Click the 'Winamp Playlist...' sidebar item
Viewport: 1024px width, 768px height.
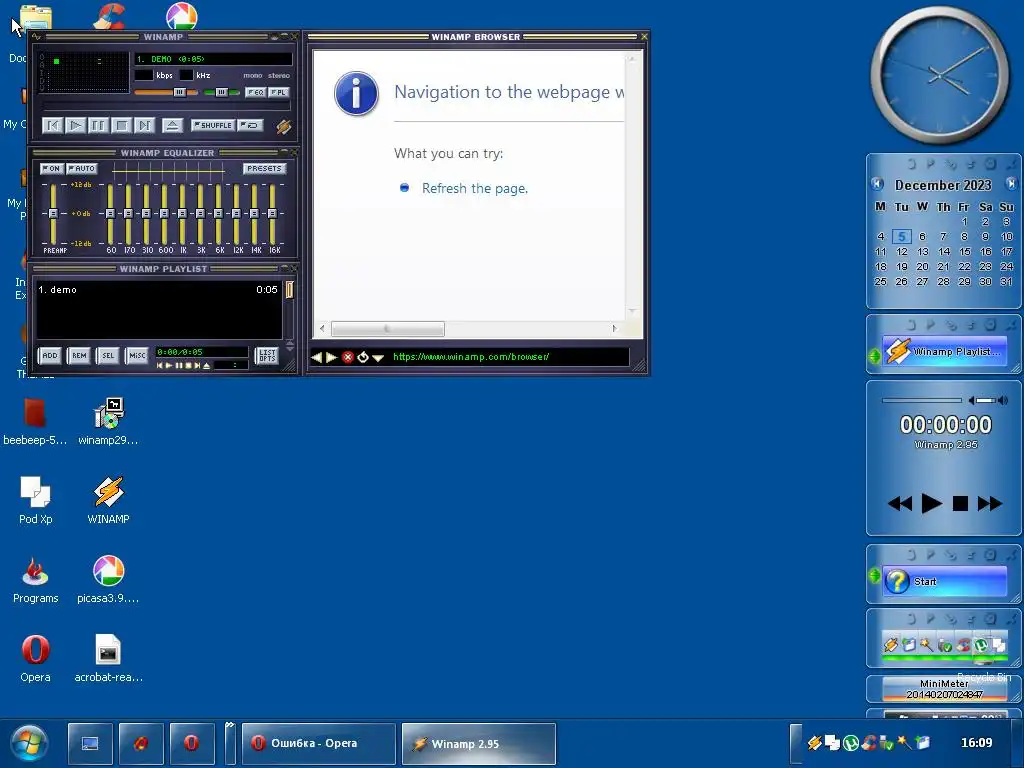[944, 351]
